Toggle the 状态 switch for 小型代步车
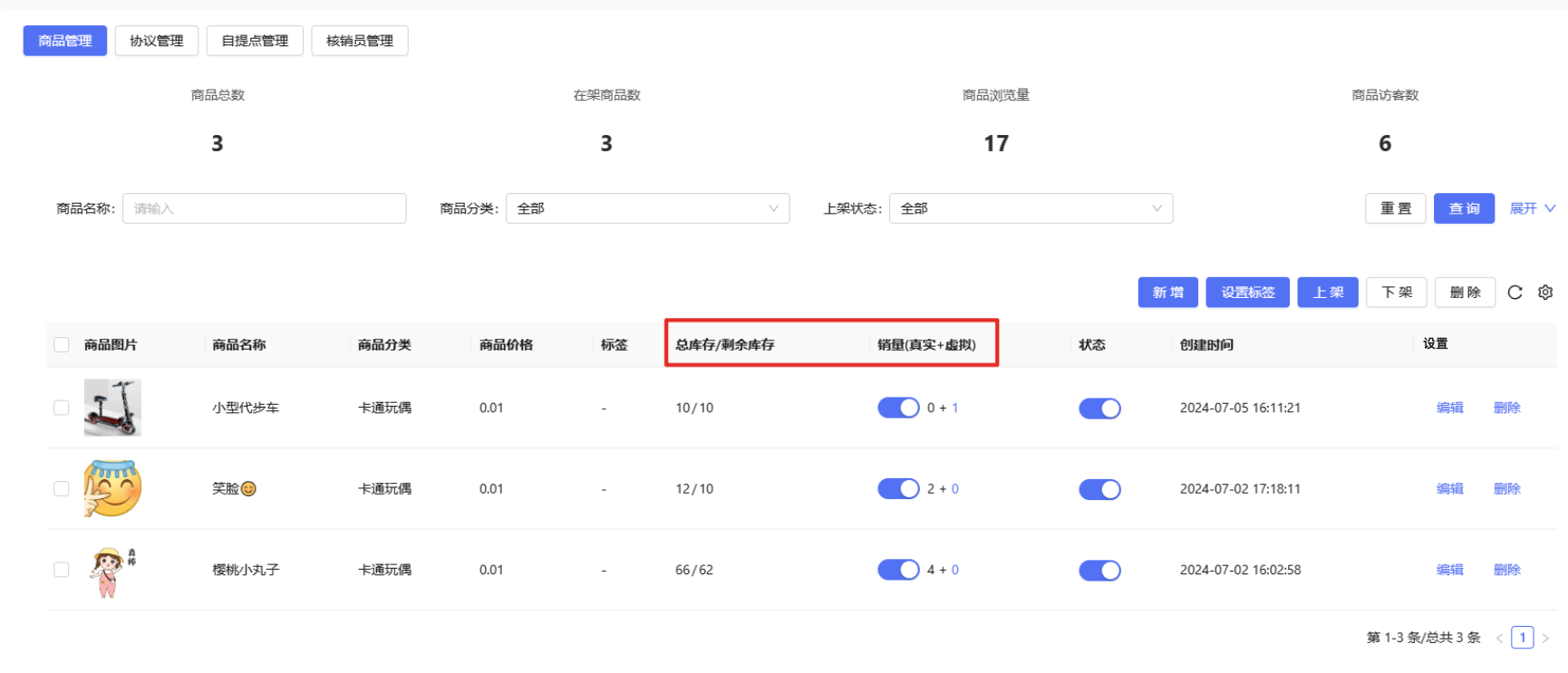 1099,409
